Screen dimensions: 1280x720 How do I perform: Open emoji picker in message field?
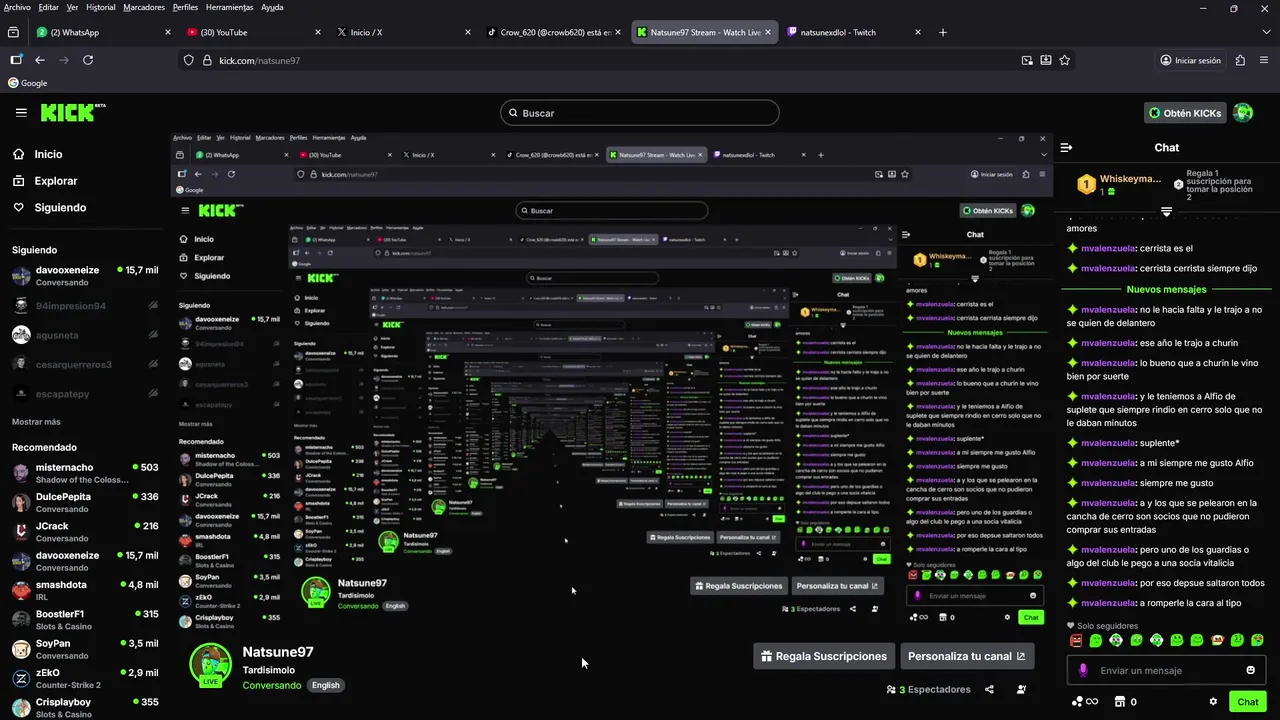1250,670
